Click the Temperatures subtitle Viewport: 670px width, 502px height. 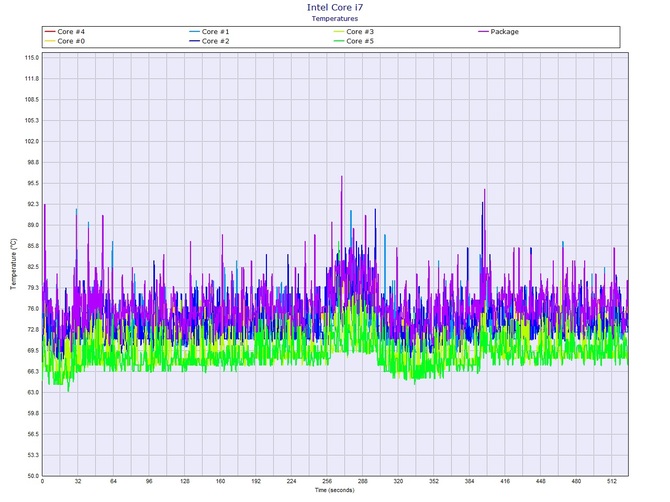coord(335,18)
